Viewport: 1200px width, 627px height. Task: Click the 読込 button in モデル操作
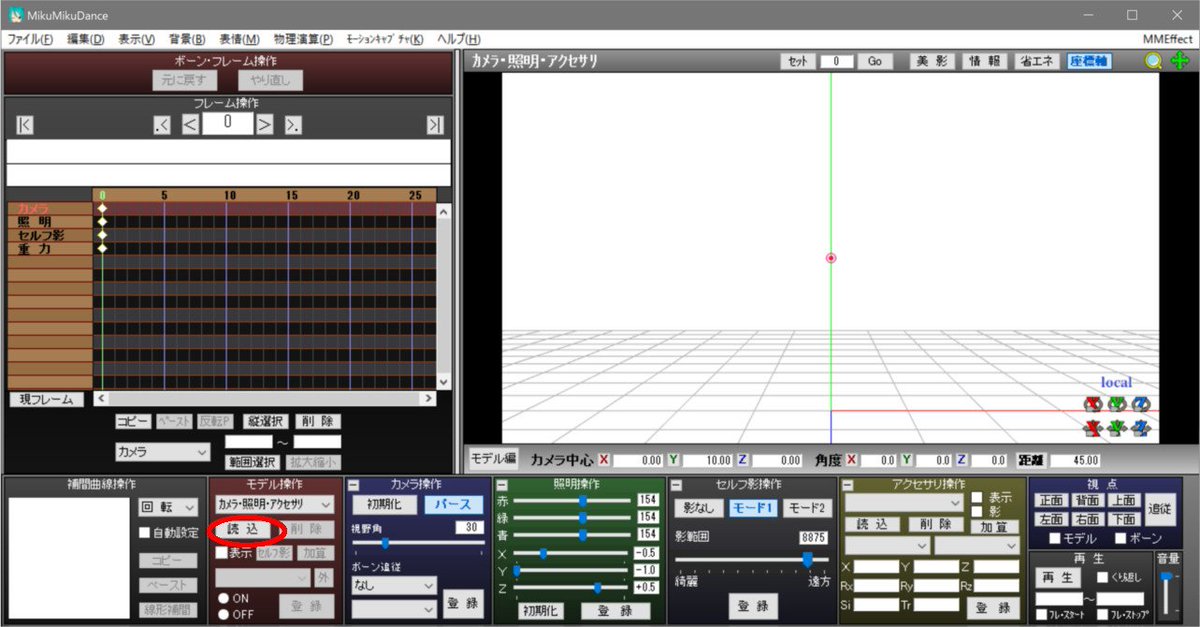pos(242,530)
